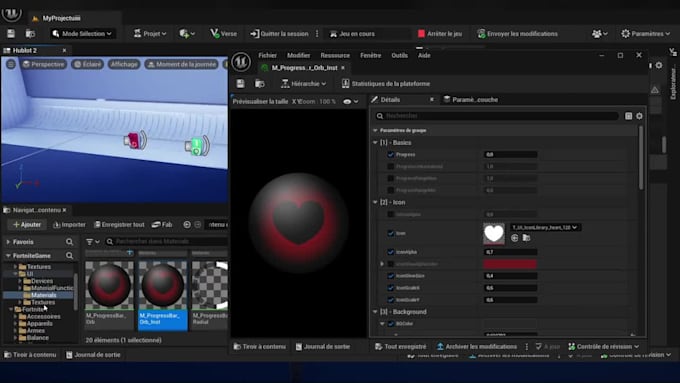Open the Fichier menu in material window

[268, 55]
